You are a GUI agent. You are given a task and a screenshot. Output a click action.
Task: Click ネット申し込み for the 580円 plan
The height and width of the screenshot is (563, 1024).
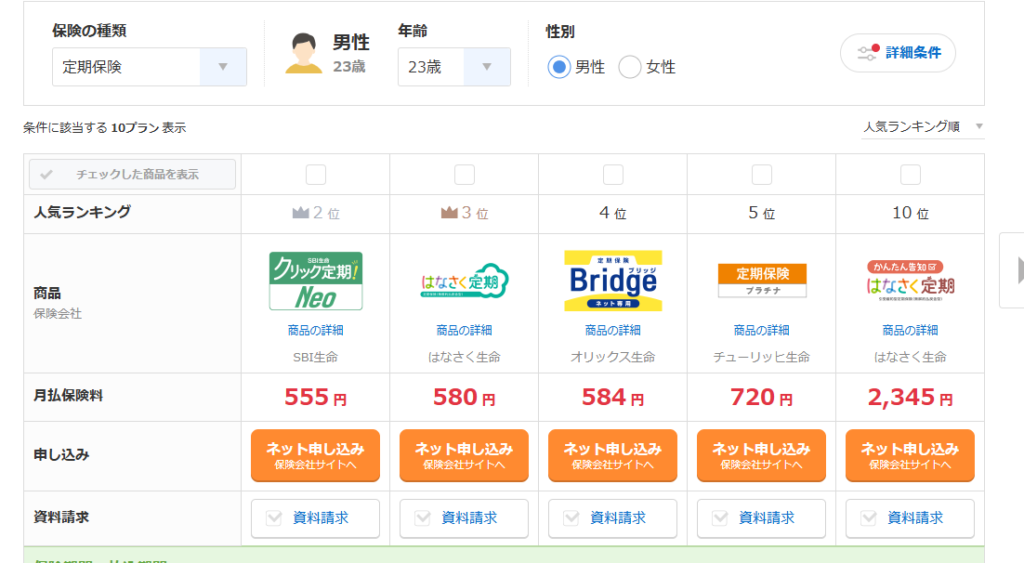click(x=464, y=455)
